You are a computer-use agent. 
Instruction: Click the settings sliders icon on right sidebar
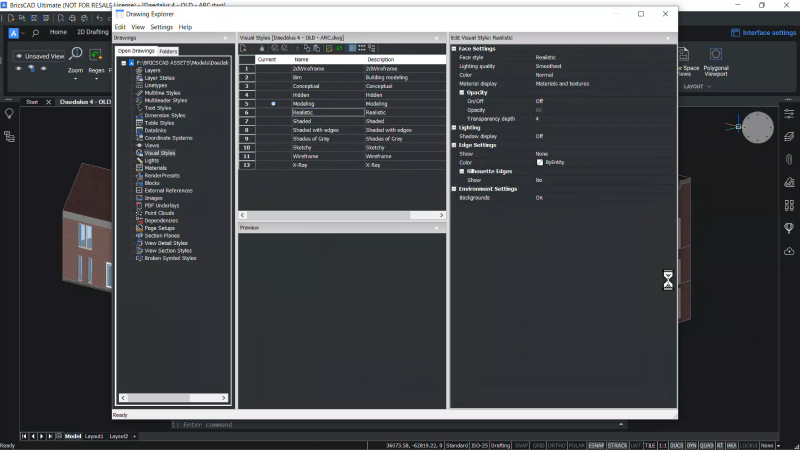pyautogui.click(x=789, y=113)
